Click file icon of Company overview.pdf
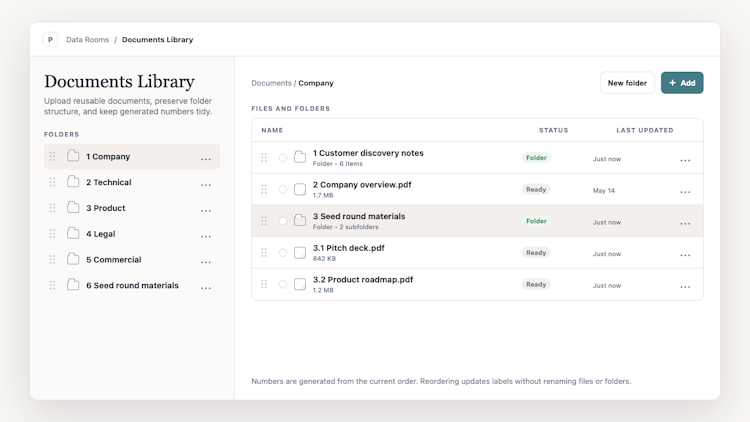Image resolution: width=750 pixels, height=422 pixels. click(300, 189)
